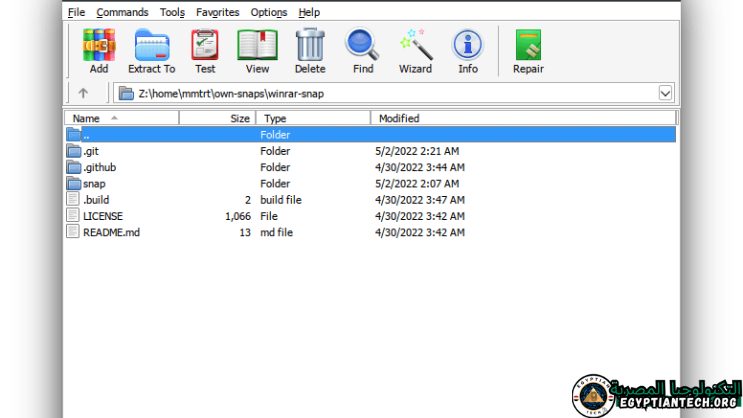Launch the Wizard tool
The height and width of the screenshot is (418, 743).
coord(415,46)
